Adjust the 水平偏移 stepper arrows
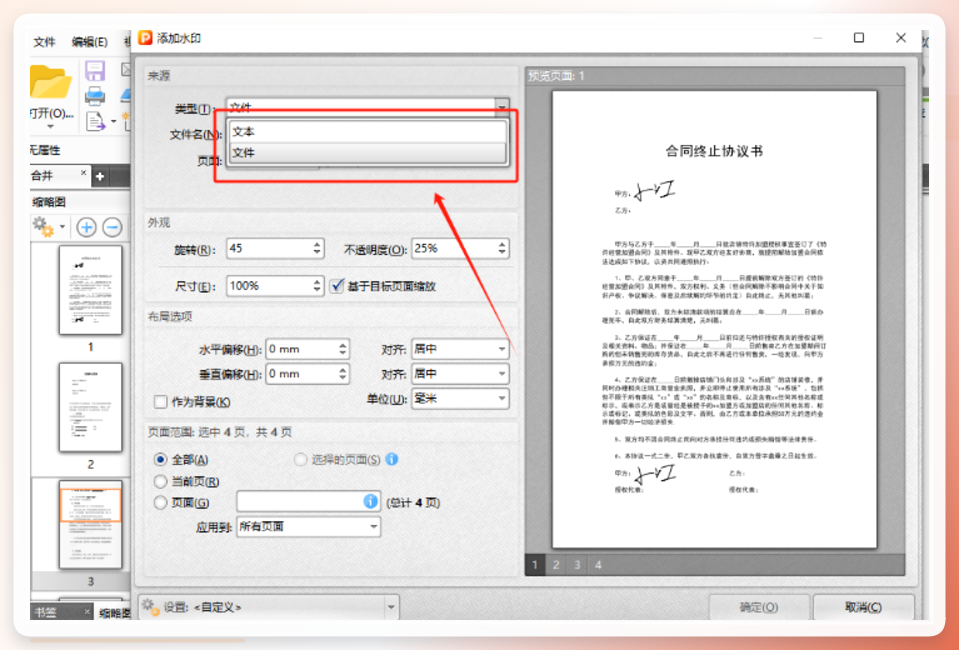 pyautogui.click(x=342, y=349)
